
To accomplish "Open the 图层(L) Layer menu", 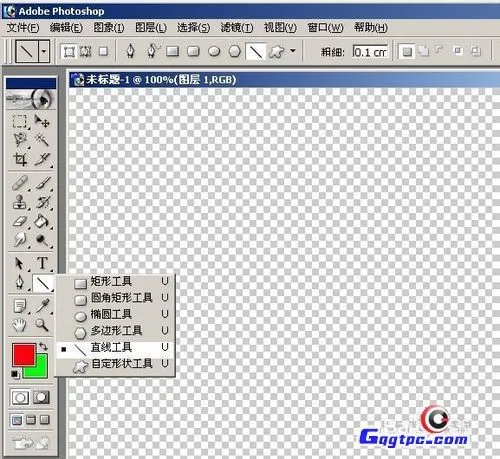I will [151, 28].
